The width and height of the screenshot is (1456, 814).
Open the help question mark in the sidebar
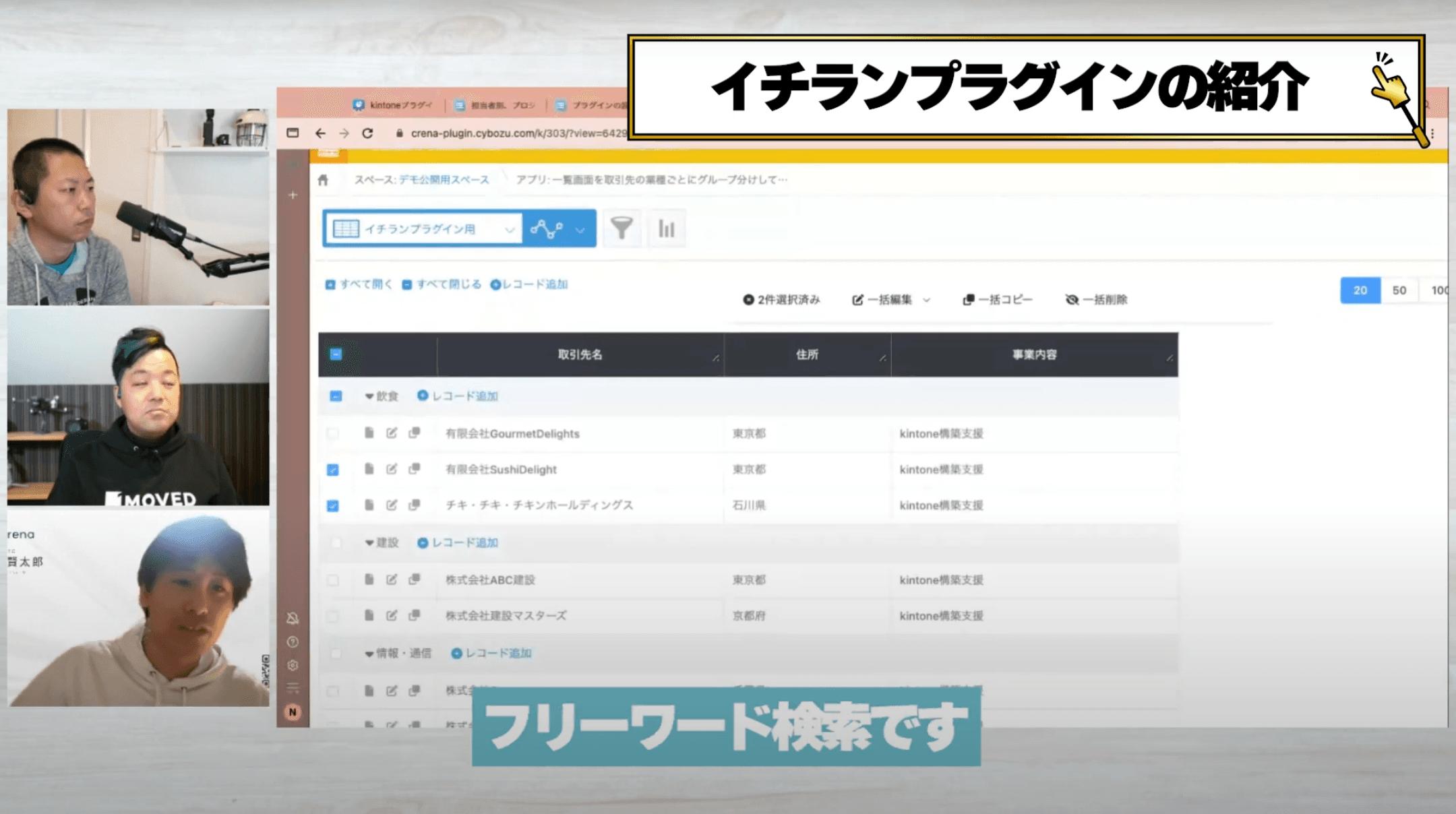point(293,641)
